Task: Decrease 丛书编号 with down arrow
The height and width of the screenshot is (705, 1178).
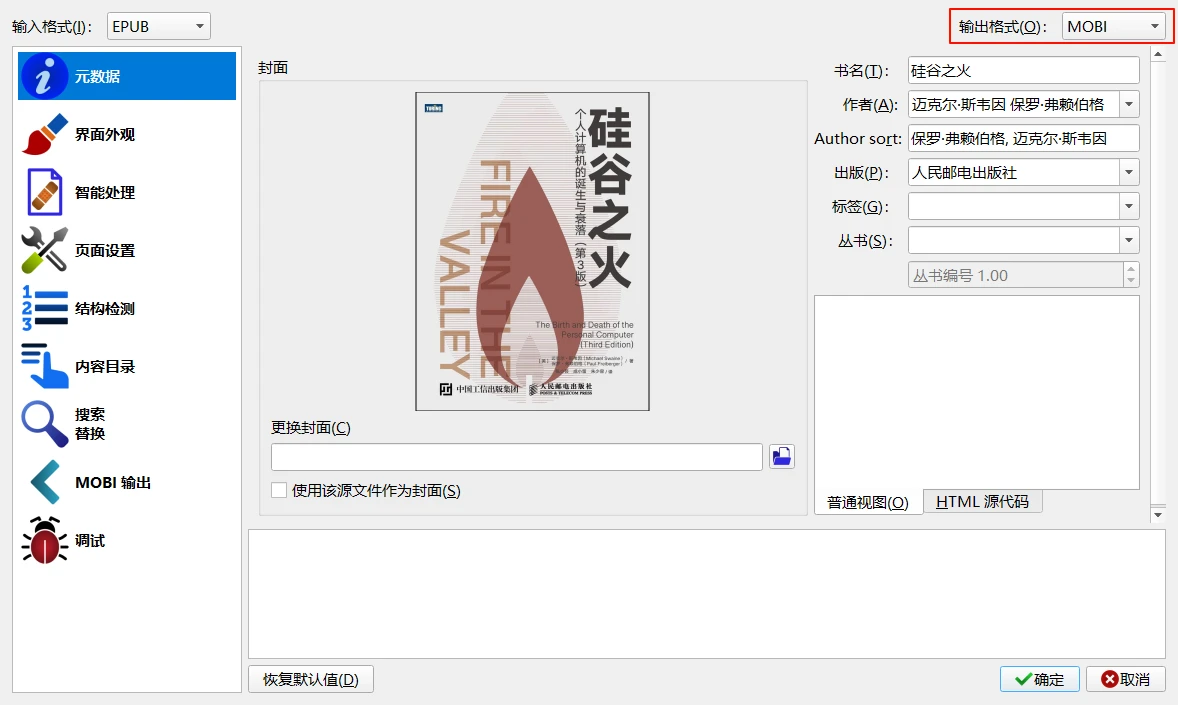Action: pos(1131,281)
